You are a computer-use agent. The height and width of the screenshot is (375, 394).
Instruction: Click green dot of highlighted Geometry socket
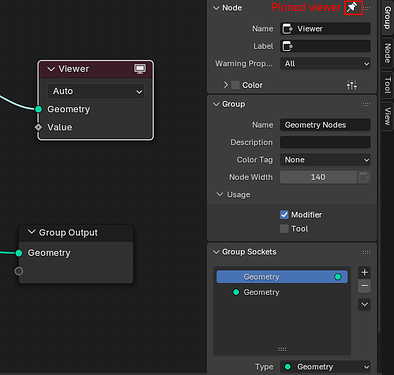click(338, 277)
